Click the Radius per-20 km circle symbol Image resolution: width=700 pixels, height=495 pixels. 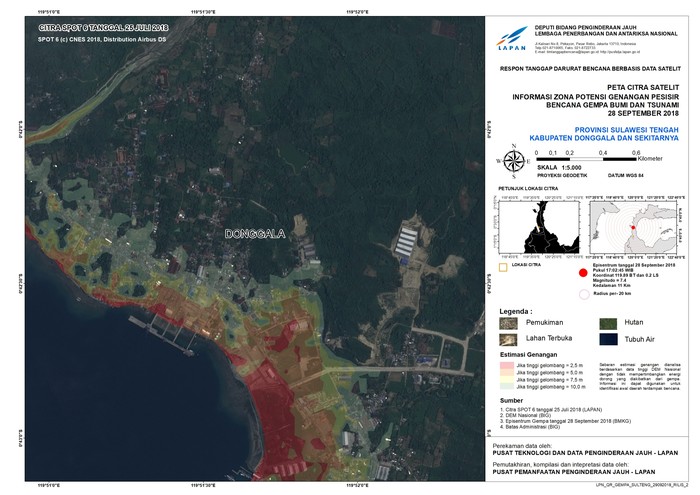(x=584, y=294)
